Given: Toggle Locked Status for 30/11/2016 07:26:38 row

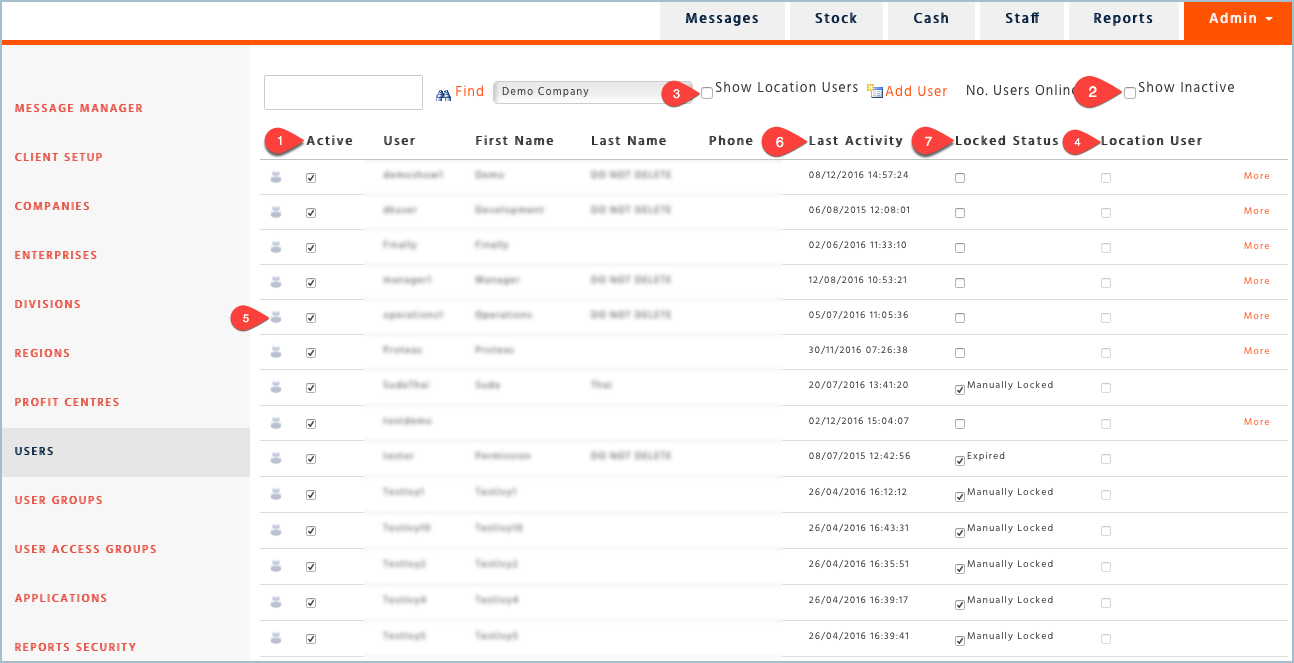Looking at the screenshot, I should pyautogui.click(x=960, y=353).
